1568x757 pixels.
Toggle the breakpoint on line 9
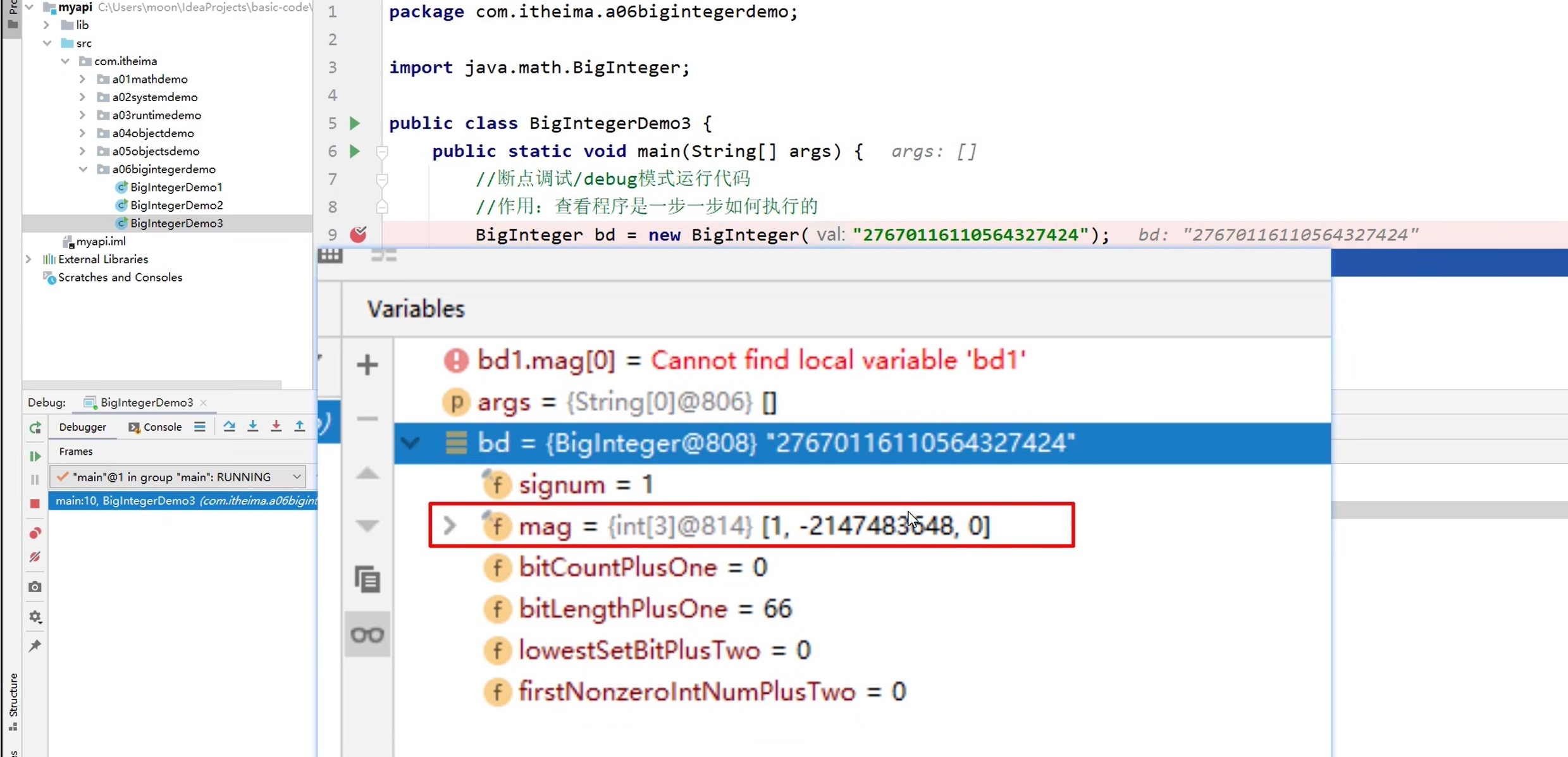pos(358,235)
